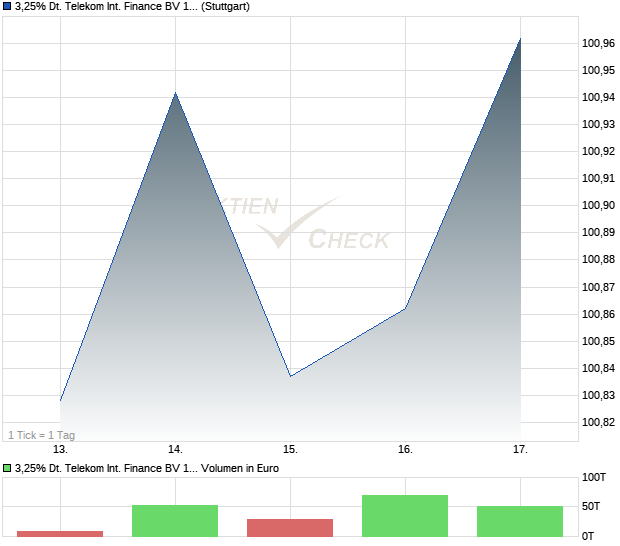Click x-axis date label '13.'

[x=60, y=449]
